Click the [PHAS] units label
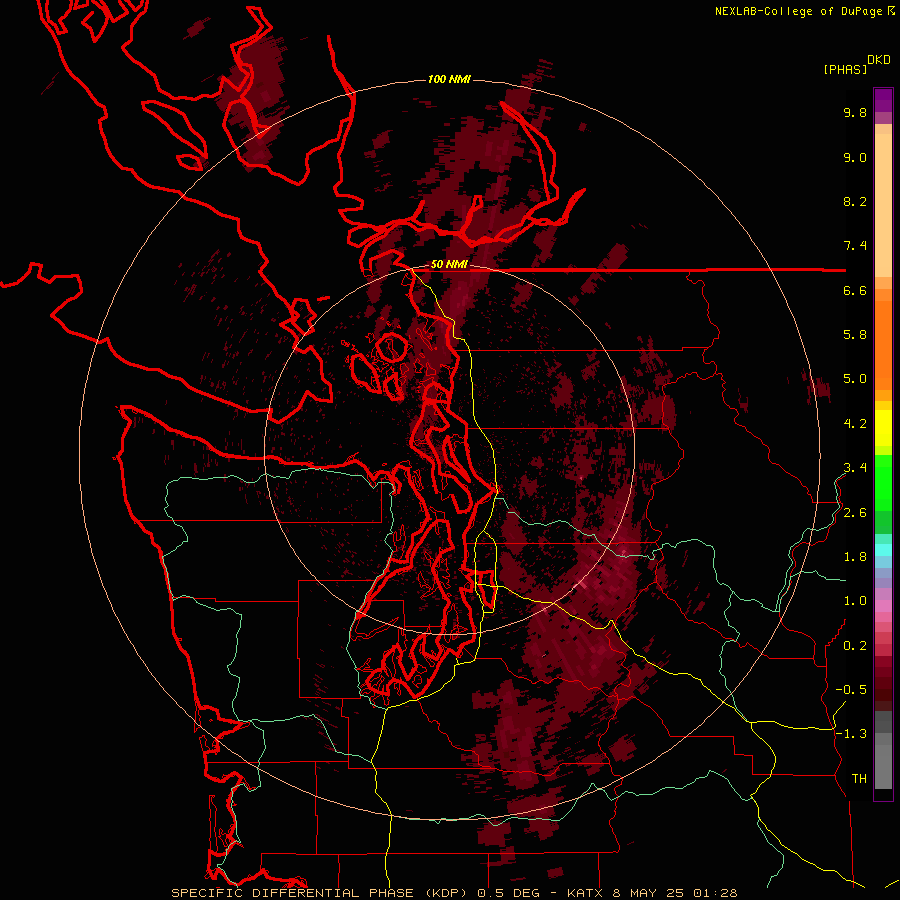 [844, 69]
